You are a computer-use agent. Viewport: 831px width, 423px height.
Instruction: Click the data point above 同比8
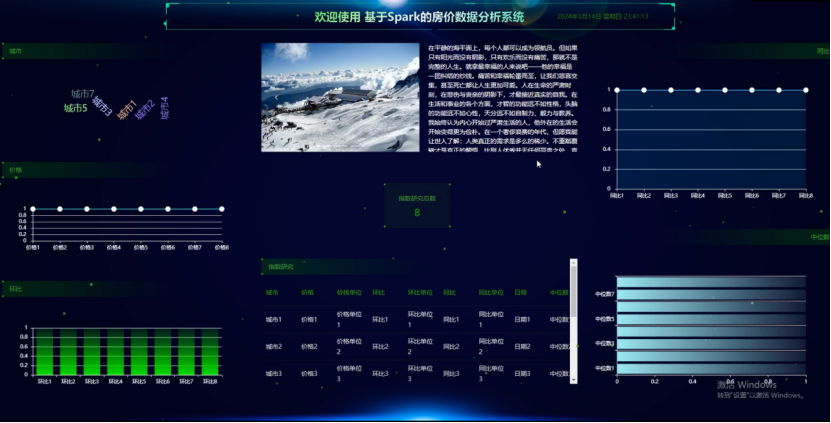click(806, 90)
